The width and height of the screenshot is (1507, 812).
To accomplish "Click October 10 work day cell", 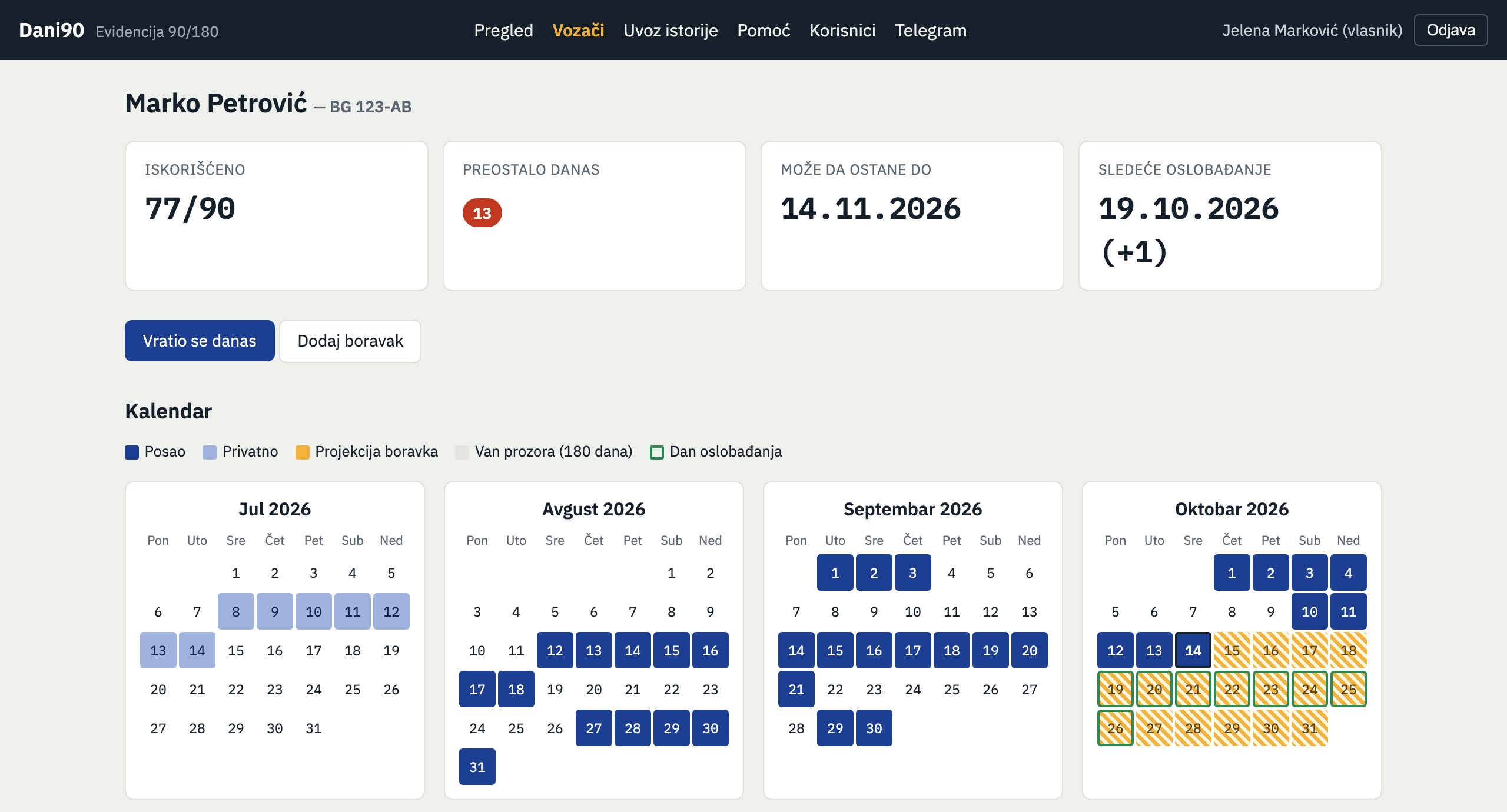I will tap(1310, 611).
